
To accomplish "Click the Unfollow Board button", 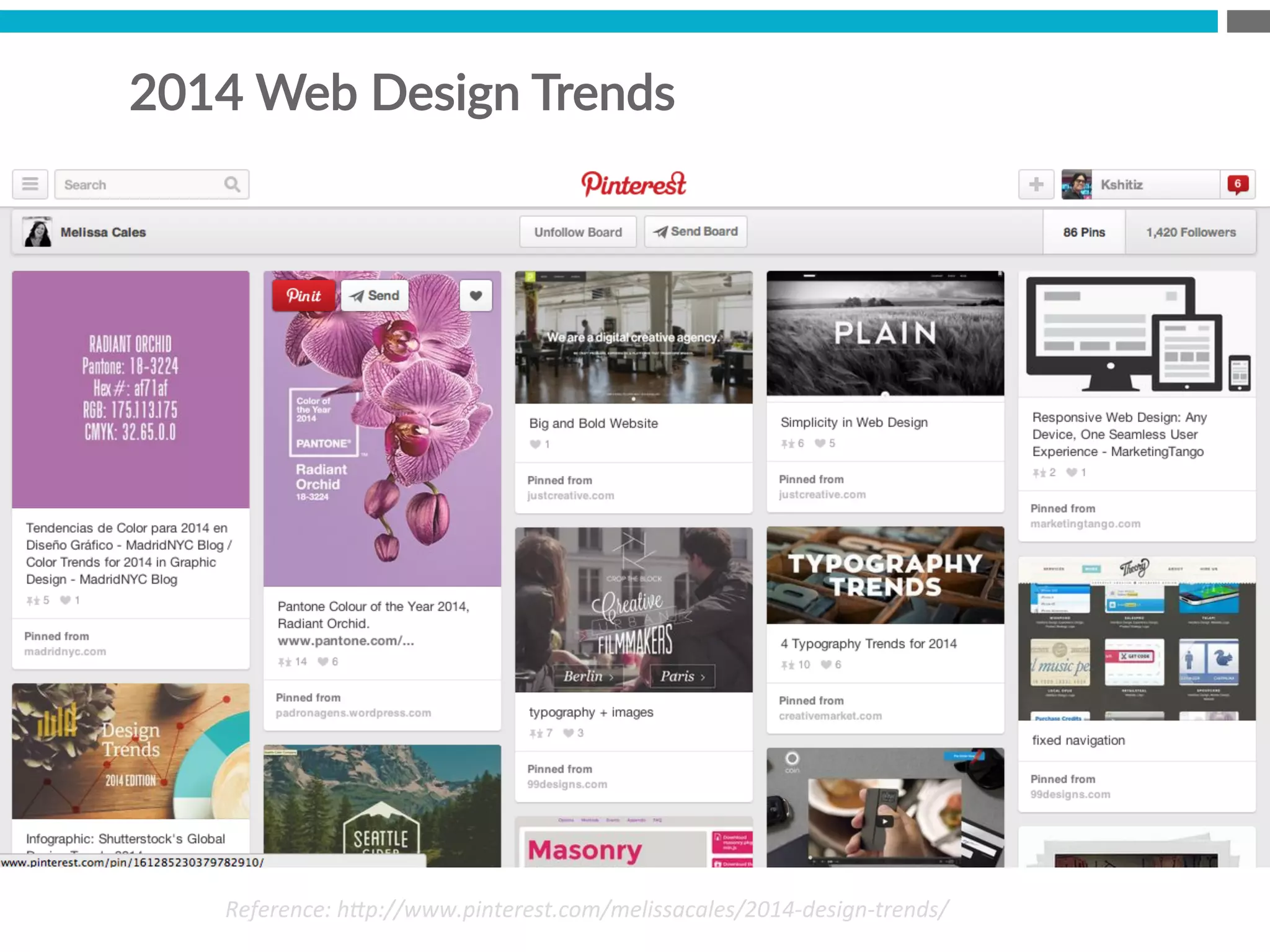I will pos(578,232).
